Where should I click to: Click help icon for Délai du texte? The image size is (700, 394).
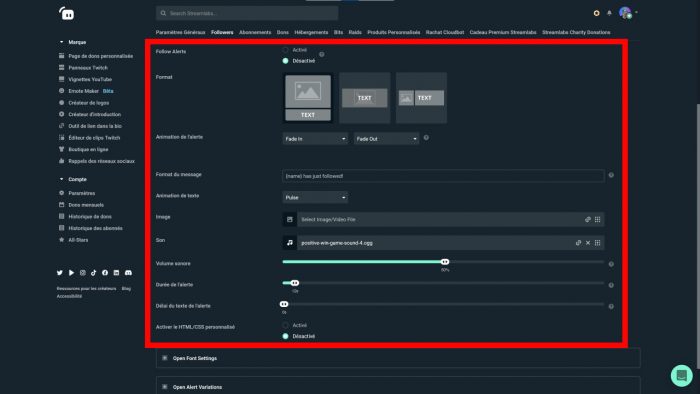pyautogui.click(x=611, y=307)
